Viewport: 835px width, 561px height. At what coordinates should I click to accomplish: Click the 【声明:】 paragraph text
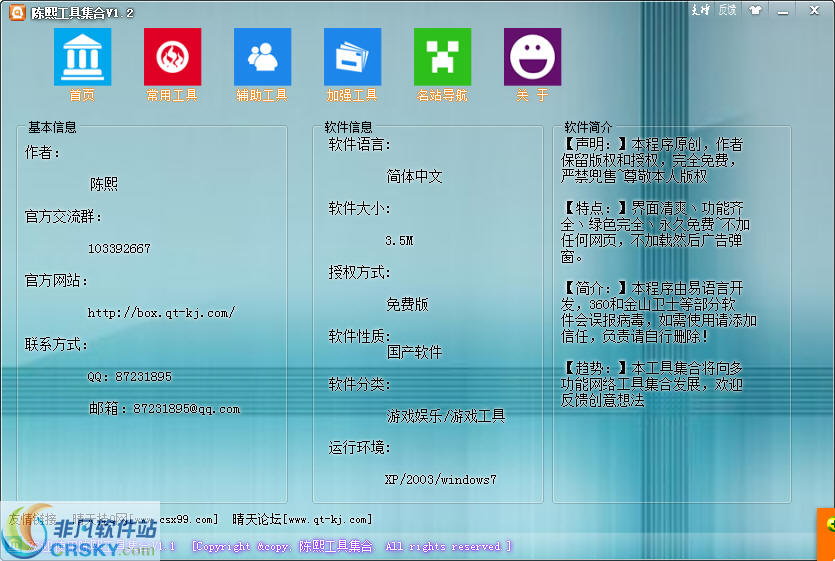click(x=651, y=160)
